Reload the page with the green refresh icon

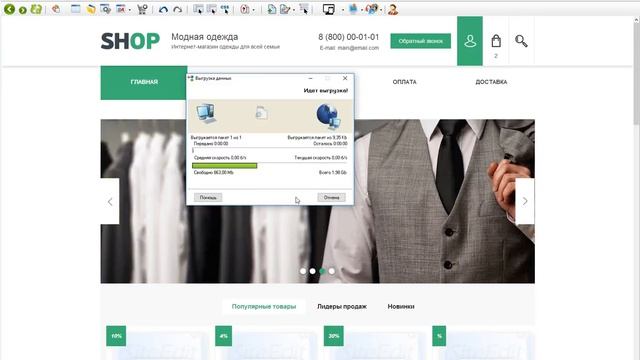[36, 9]
